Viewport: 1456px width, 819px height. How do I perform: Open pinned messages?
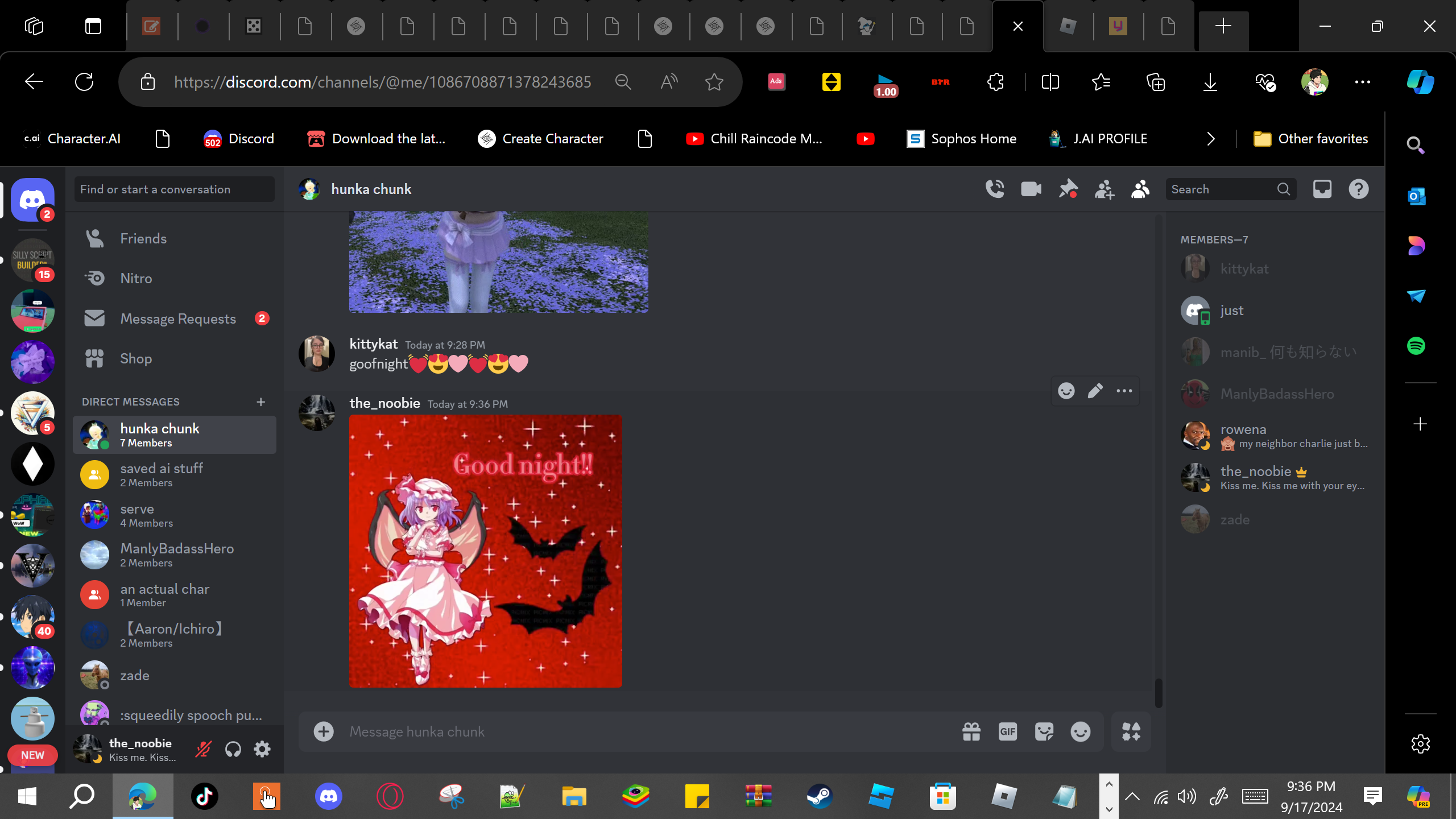1068,189
